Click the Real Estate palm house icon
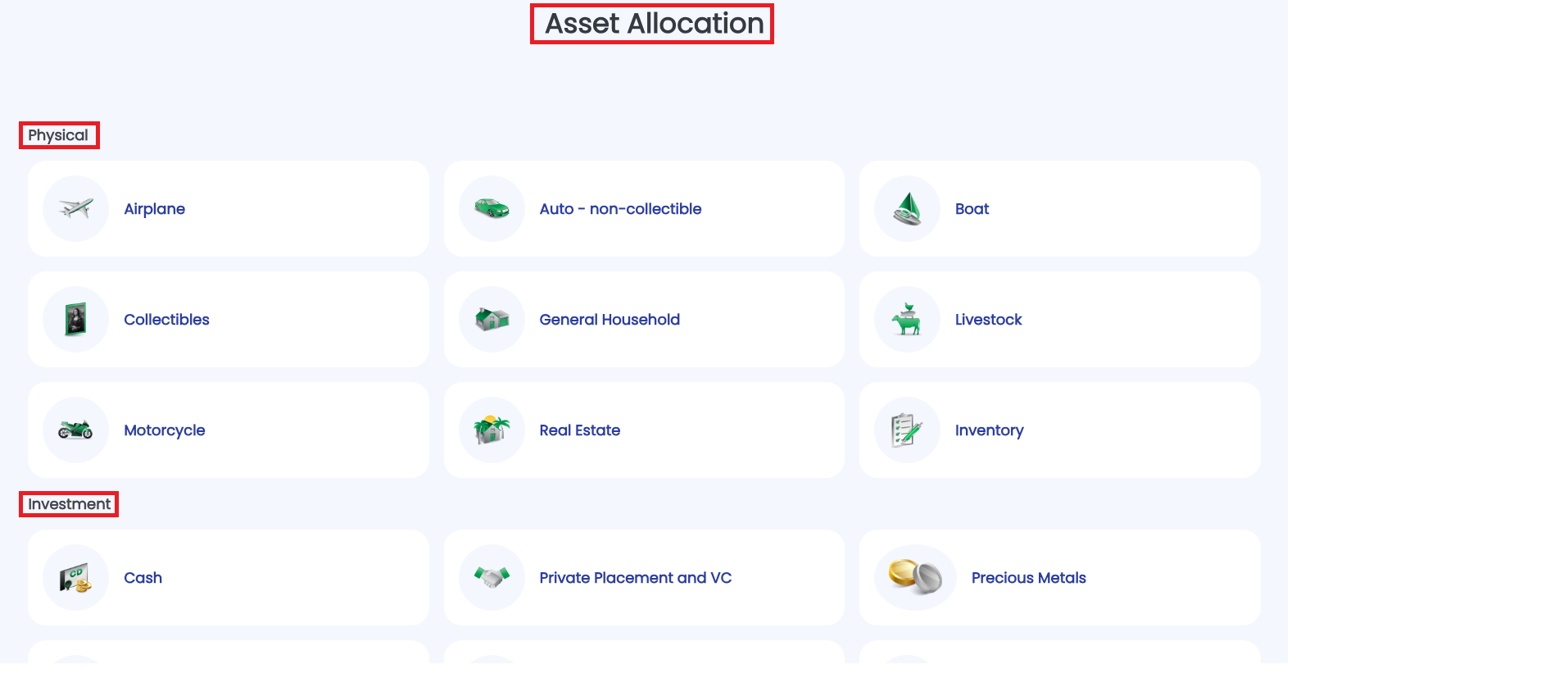 point(492,430)
